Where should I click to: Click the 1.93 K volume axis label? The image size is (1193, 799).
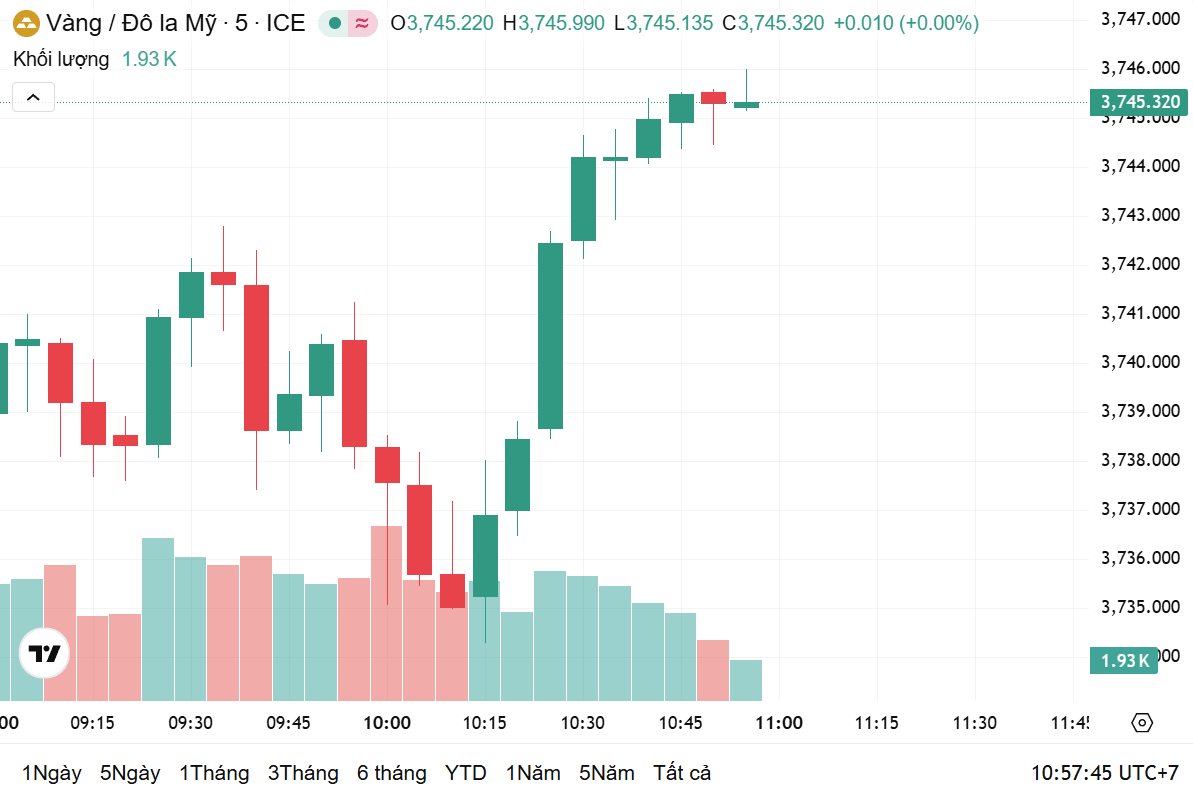point(1124,661)
